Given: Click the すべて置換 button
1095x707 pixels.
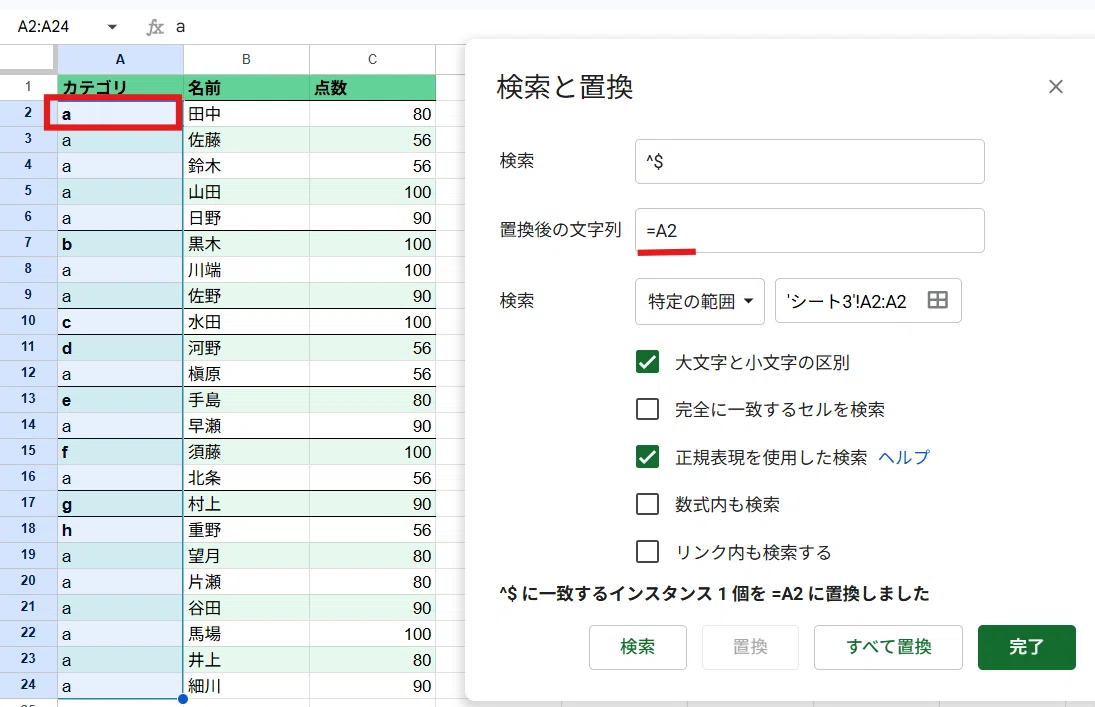Looking at the screenshot, I should [x=888, y=647].
